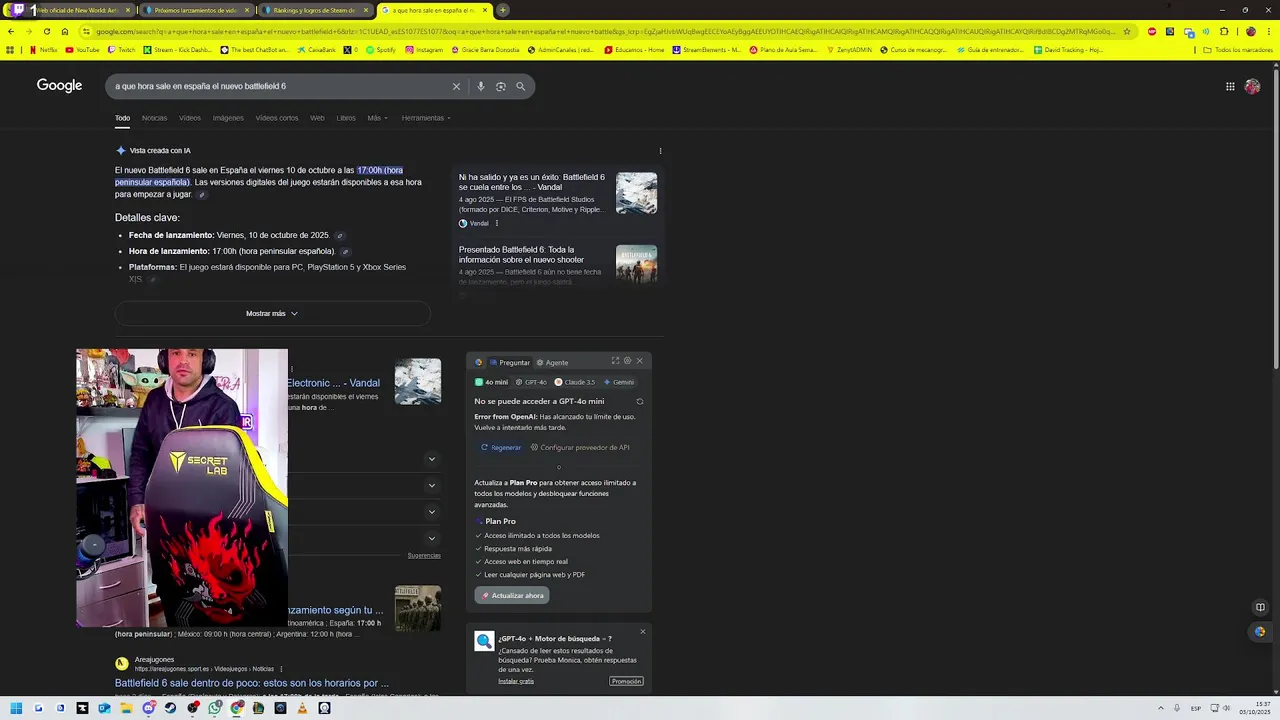The width and height of the screenshot is (1280, 720).
Task: Switch to Vídeos results tab
Action: pos(190,118)
